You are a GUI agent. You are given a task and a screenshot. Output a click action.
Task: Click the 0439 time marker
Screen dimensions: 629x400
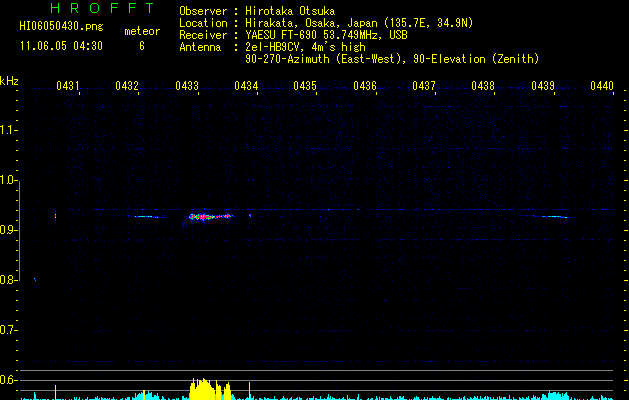point(543,86)
